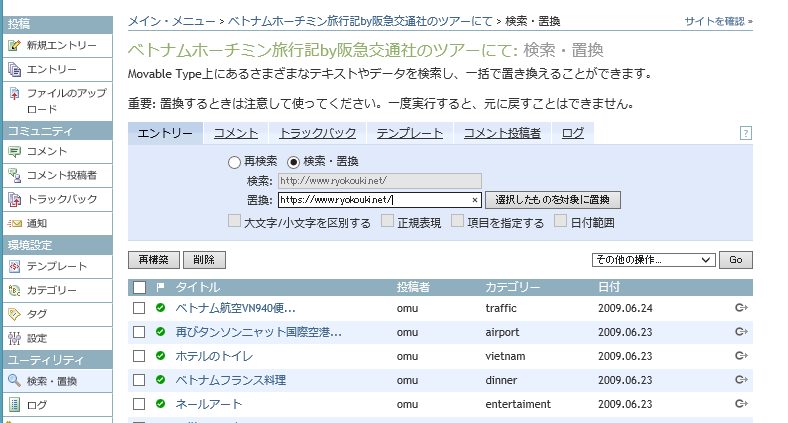Click the コメント speech bubble icon
Image resolution: width=788 pixels, height=423 pixels.
[14, 152]
